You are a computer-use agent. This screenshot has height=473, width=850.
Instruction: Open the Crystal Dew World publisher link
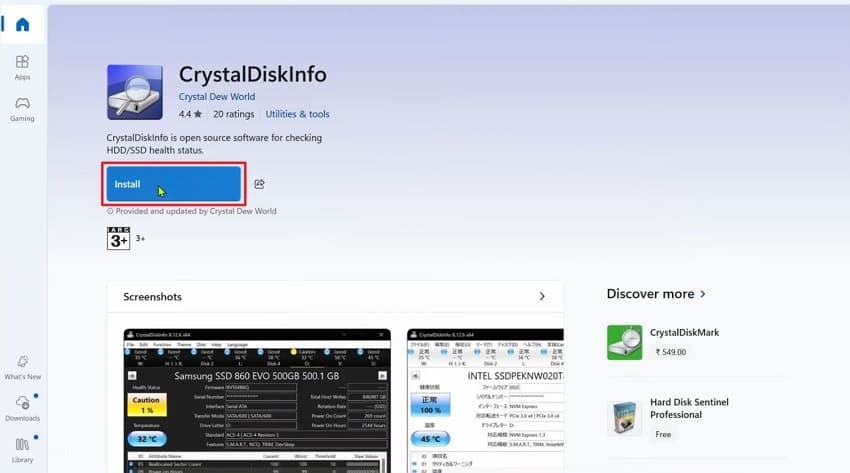click(217, 96)
